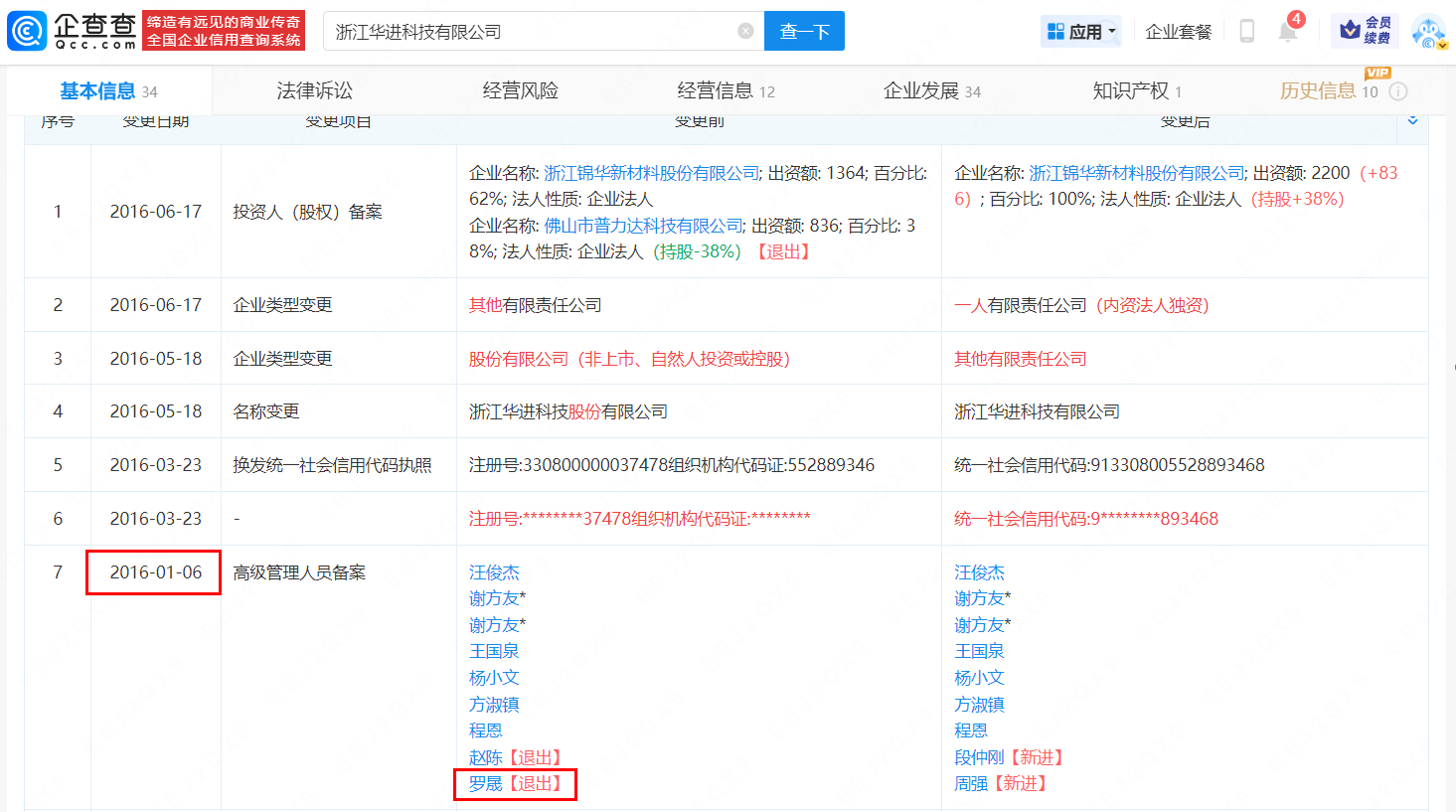The width and height of the screenshot is (1456, 812).
Task: Open the newly added 段仲刚 link
Action: (979, 757)
